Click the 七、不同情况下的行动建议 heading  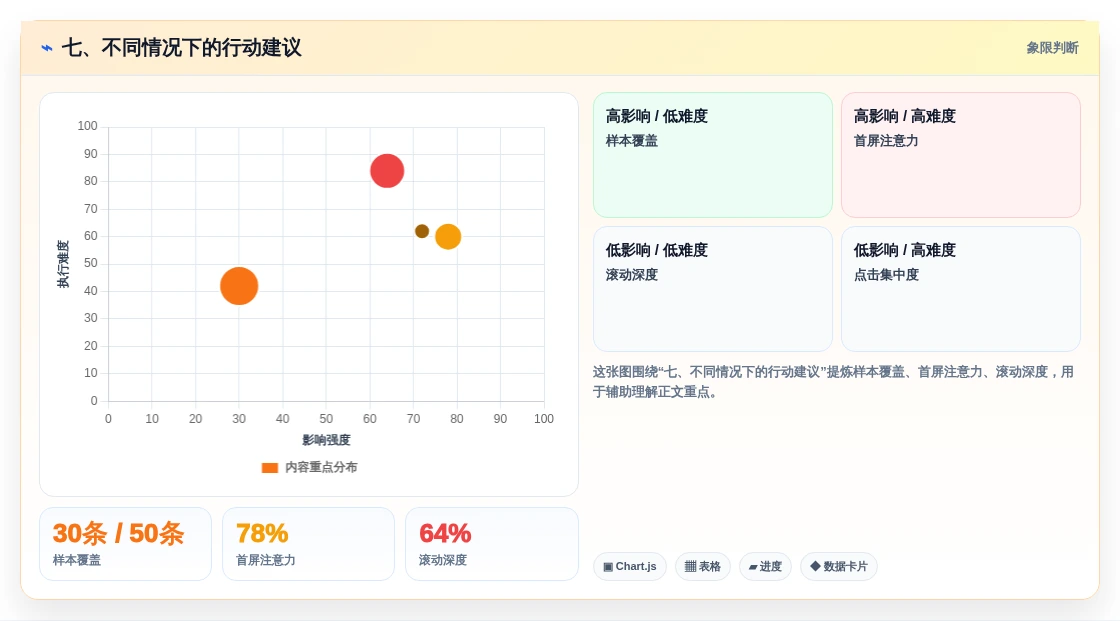(181, 48)
